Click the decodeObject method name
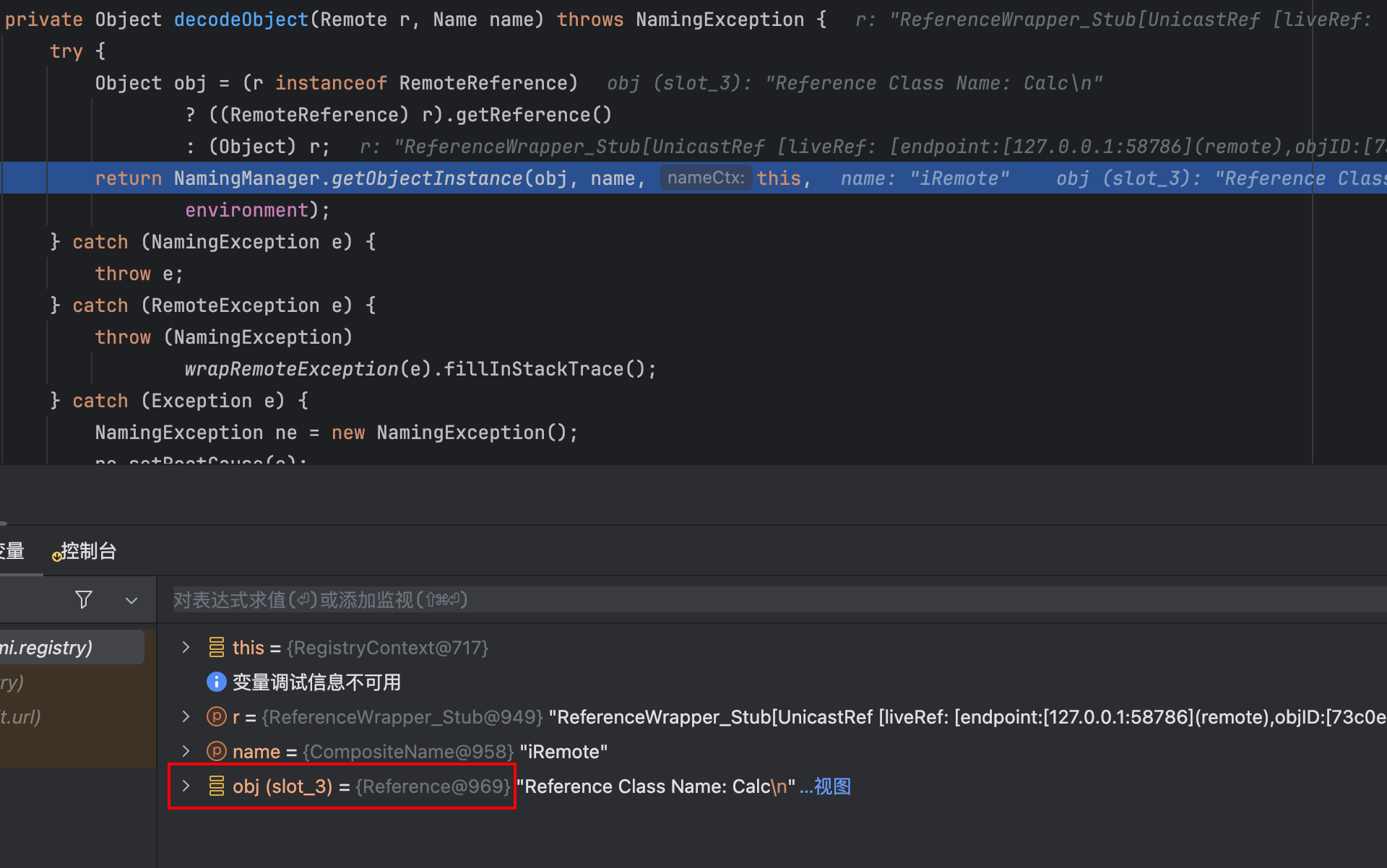The image size is (1387, 868). (241, 19)
